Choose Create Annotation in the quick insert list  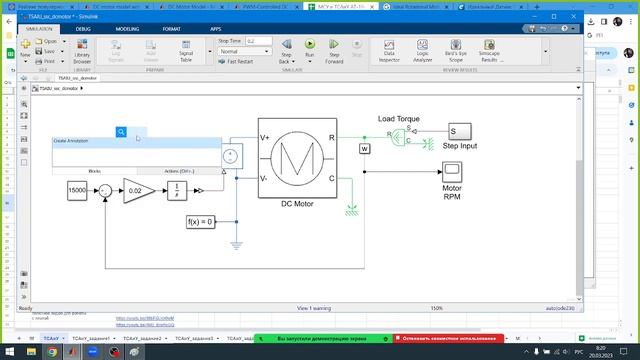(x=137, y=142)
